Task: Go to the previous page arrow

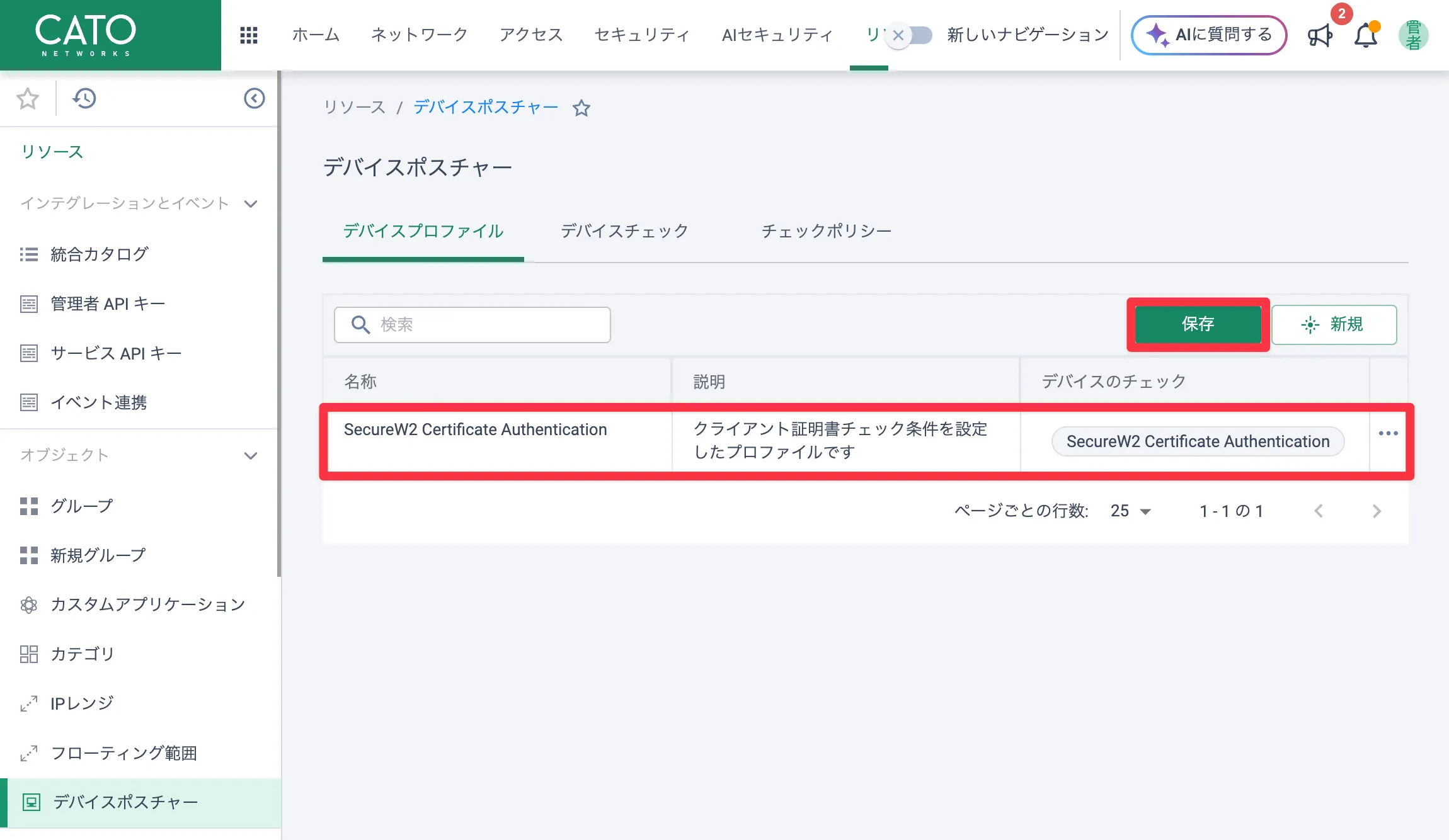Action: pyautogui.click(x=1318, y=511)
